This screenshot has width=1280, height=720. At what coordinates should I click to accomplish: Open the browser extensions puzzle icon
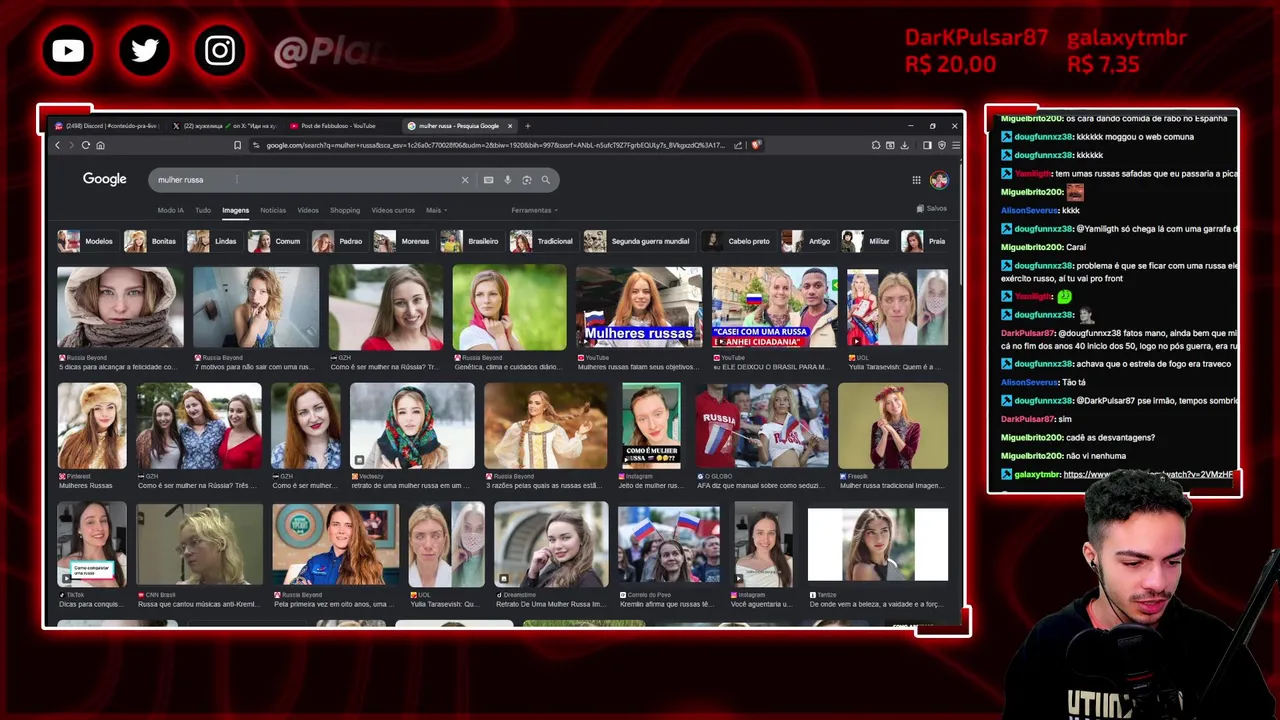coord(876,145)
